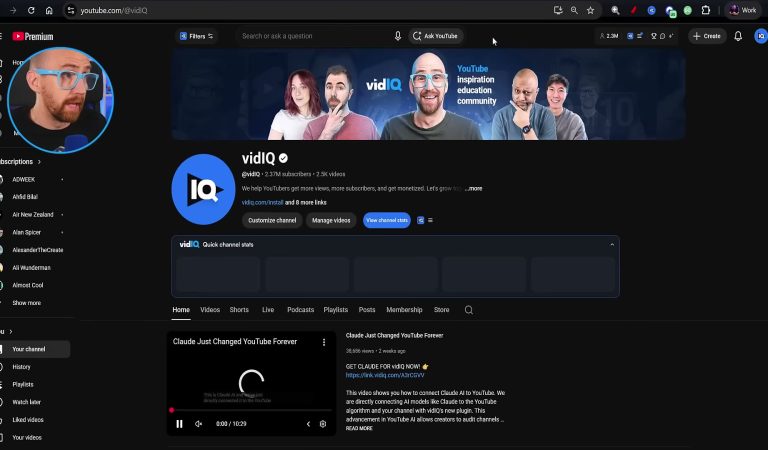Click View channel stats
This screenshot has height=450, width=768.
click(386, 220)
